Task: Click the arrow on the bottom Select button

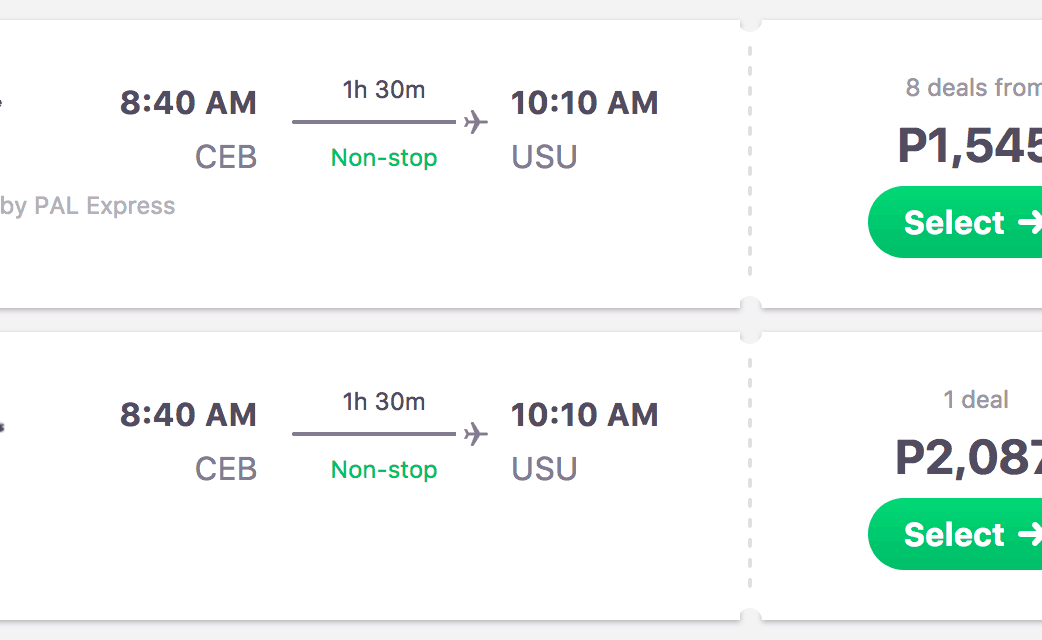Action: point(1029,534)
